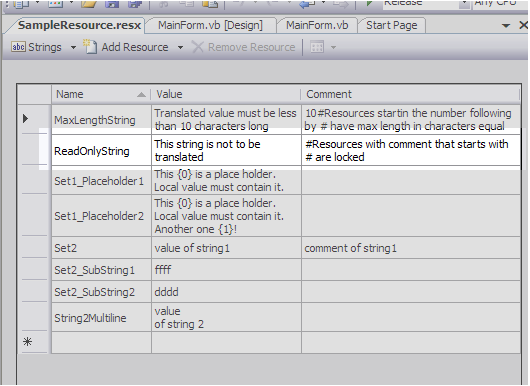Close the current document with X
This screenshot has width=530, height=386.
tap(523, 25)
